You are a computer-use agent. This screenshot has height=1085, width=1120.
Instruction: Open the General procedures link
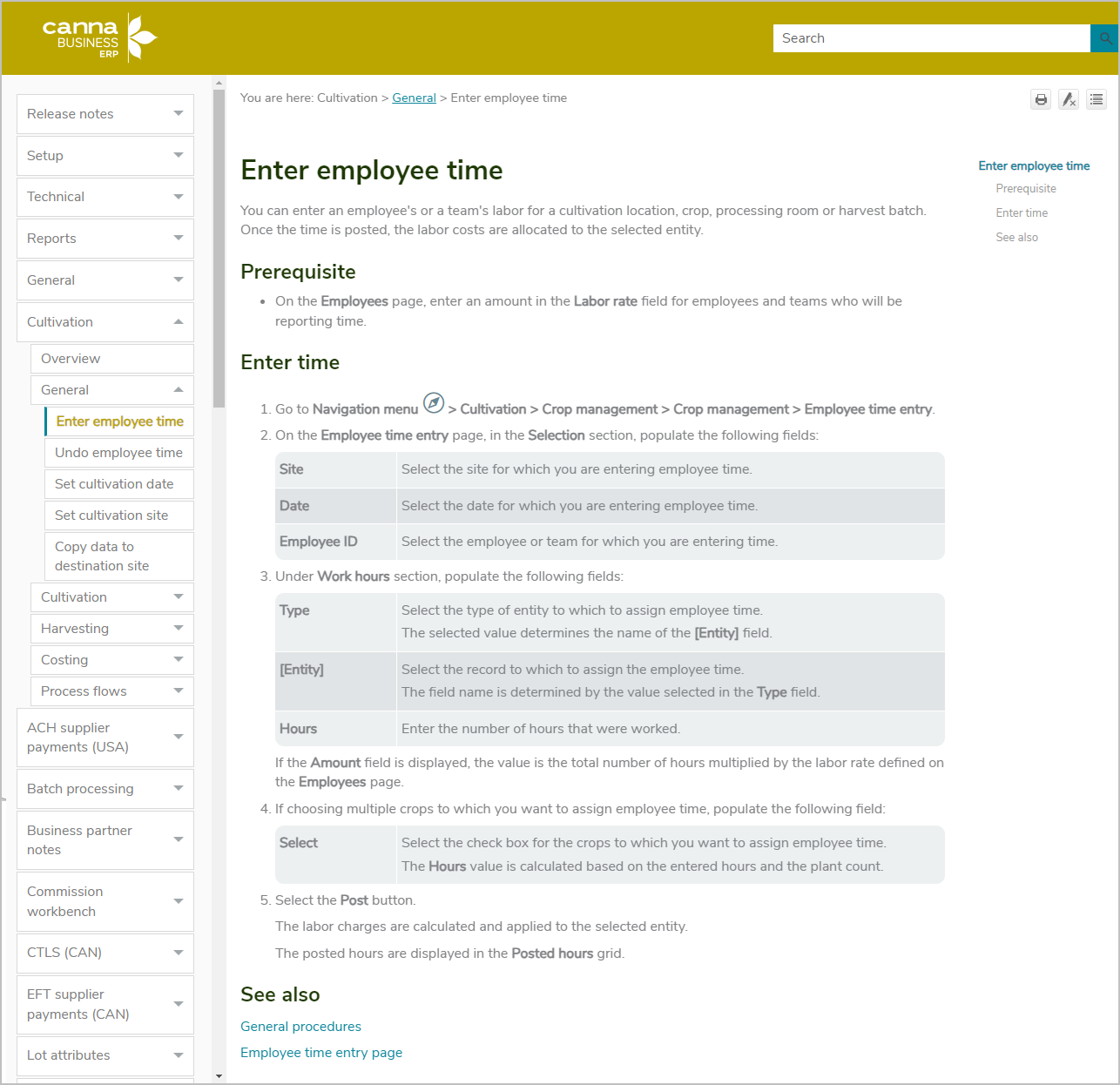click(x=300, y=1027)
